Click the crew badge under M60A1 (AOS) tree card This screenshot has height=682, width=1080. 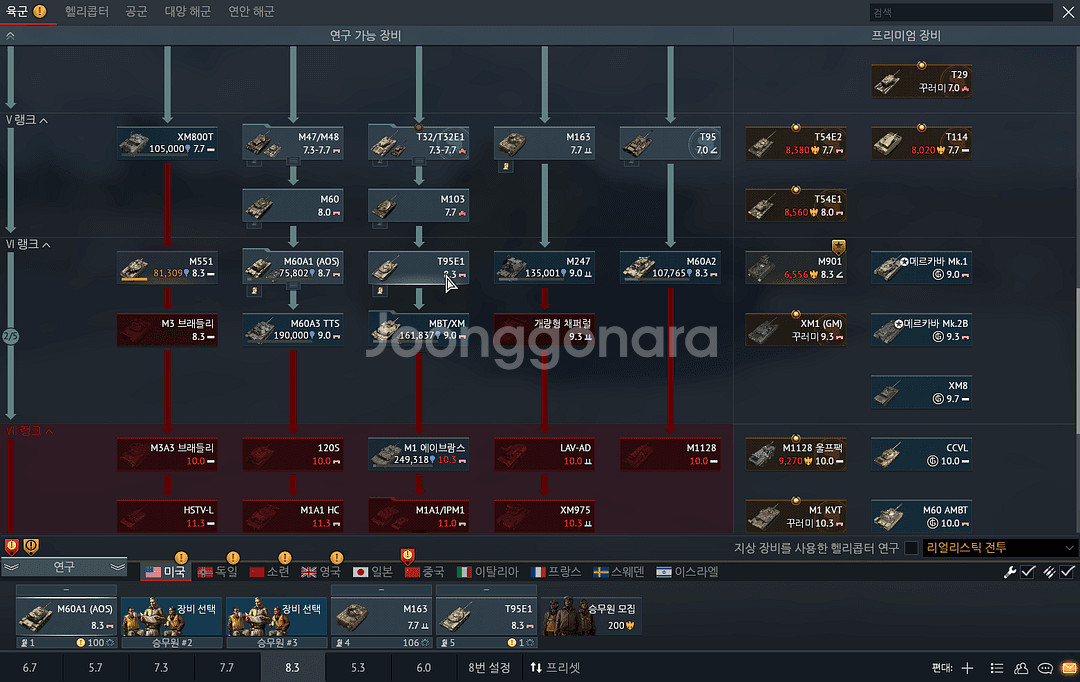pos(254,291)
